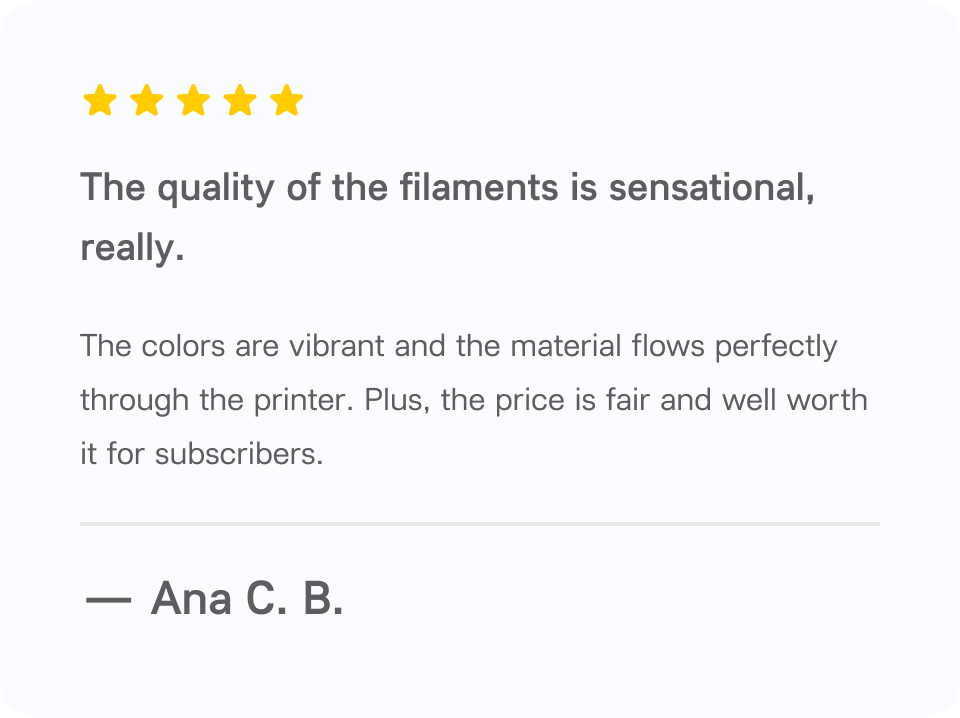Select the word 'price' in the review paragraph
Image resolution: width=960 pixels, height=718 pixels.
click(530, 402)
